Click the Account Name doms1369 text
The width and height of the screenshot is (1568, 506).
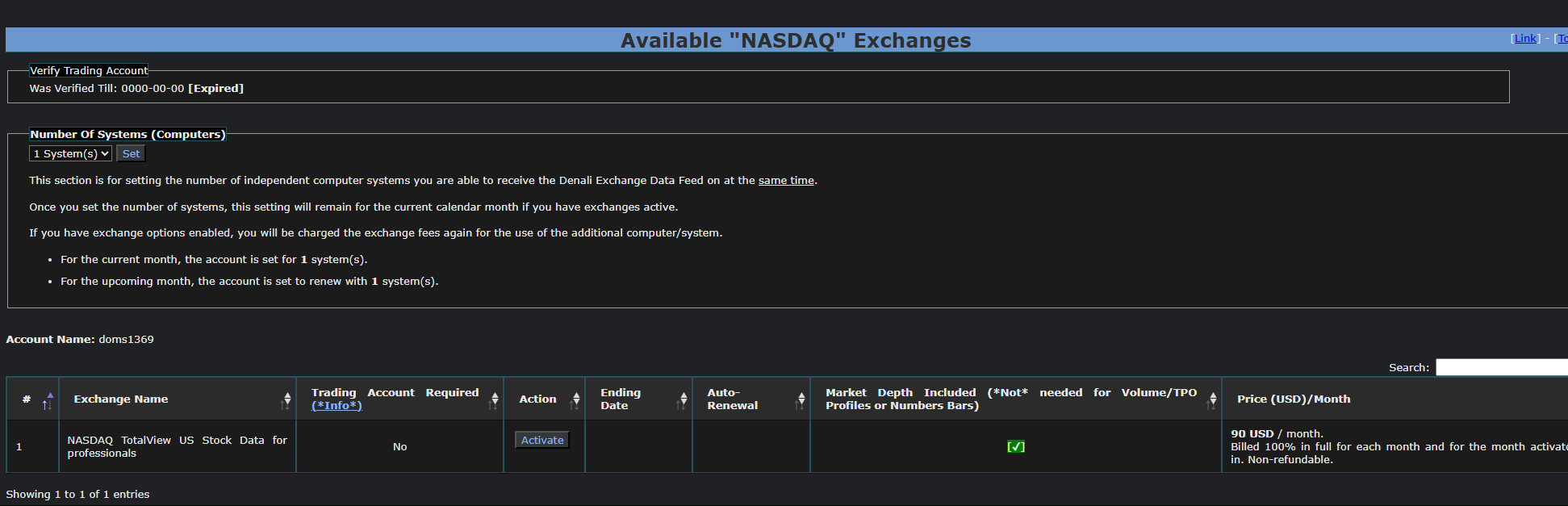(80, 339)
